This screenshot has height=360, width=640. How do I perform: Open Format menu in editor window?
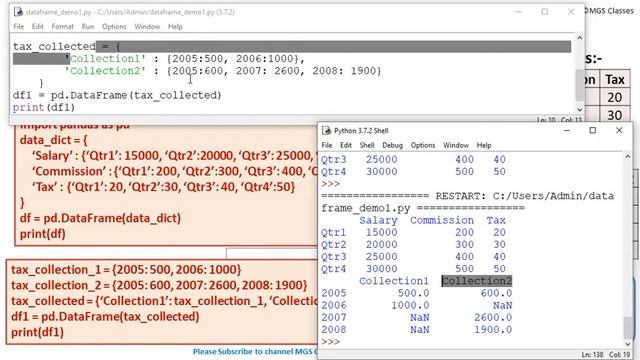[62, 27]
